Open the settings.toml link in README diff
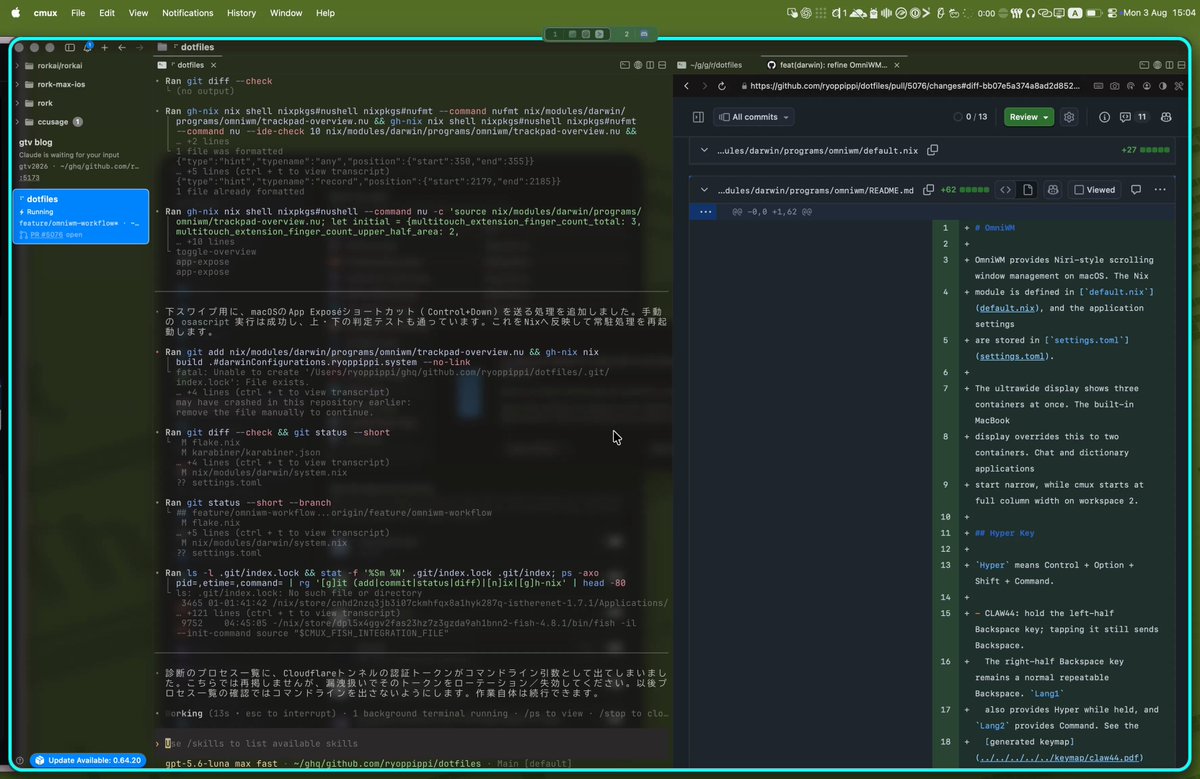Viewport: 1200px width, 779px height. pos(1010,356)
